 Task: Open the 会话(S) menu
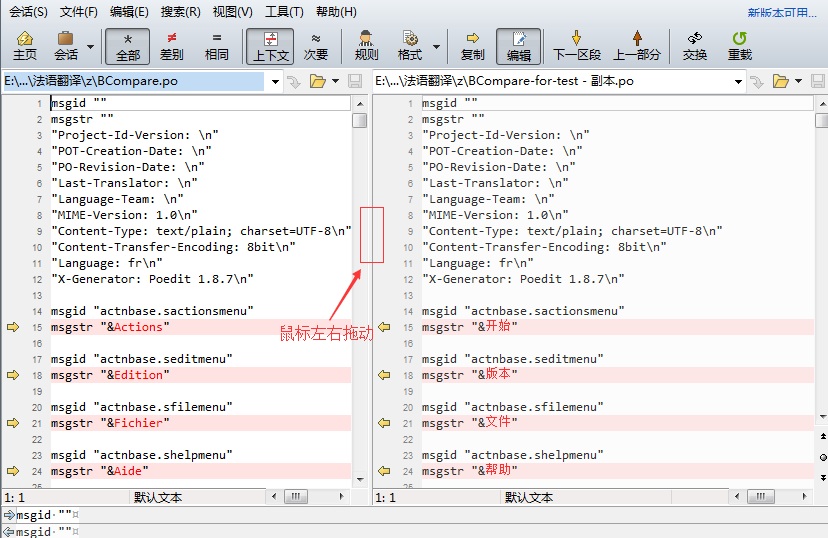[28, 12]
